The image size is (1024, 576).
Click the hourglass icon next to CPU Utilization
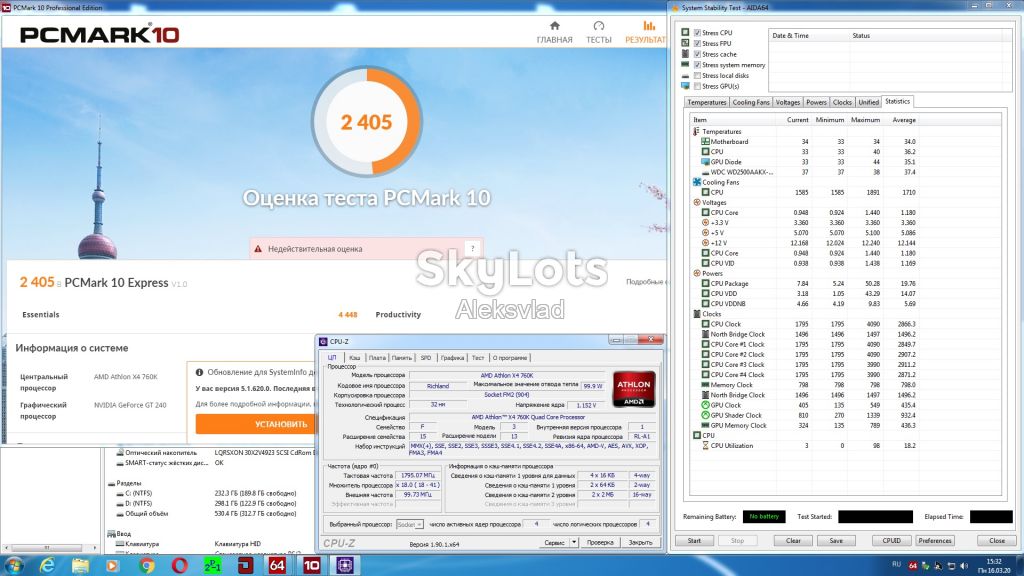pyautogui.click(x=705, y=445)
